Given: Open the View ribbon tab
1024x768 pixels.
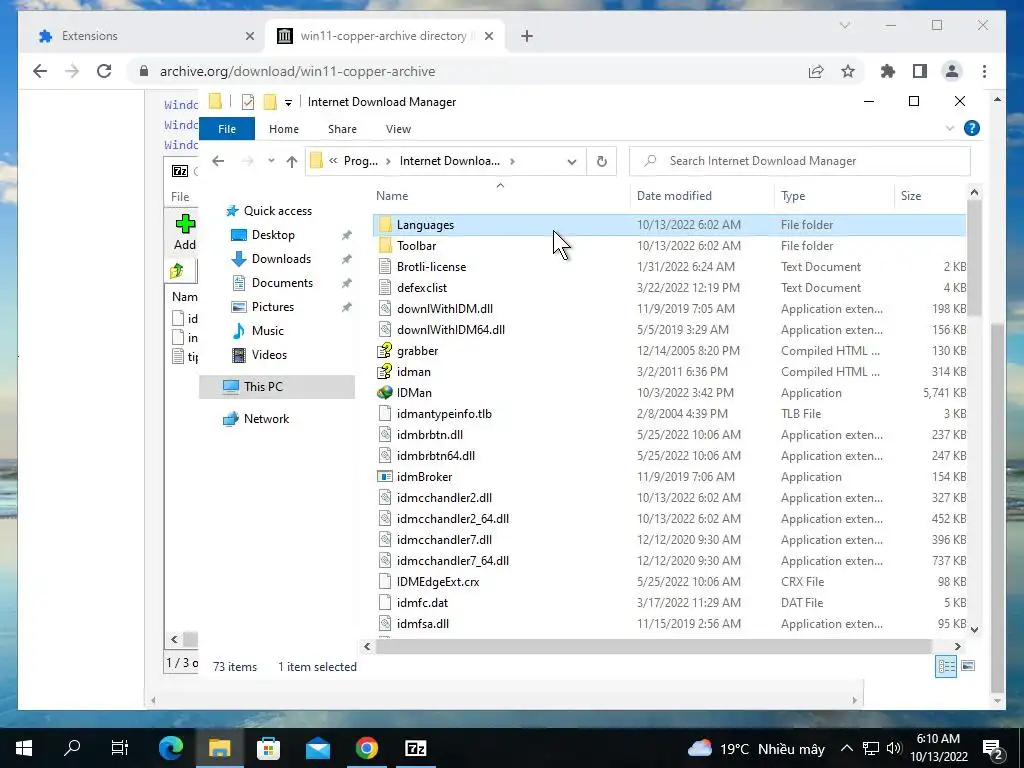Looking at the screenshot, I should (x=398, y=129).
